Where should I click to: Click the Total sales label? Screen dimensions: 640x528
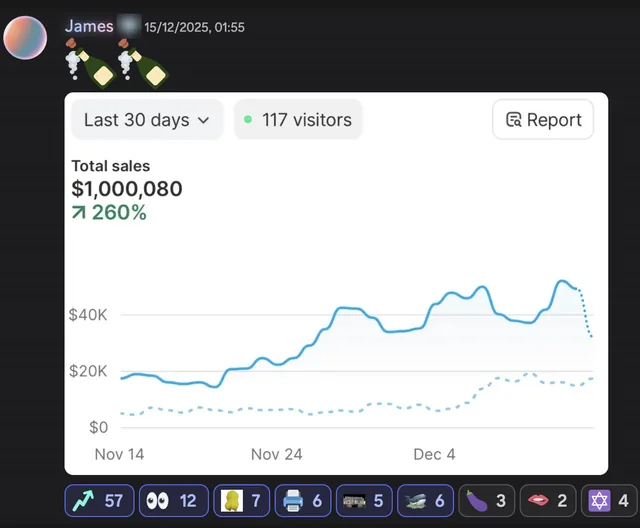coord(111,166)
